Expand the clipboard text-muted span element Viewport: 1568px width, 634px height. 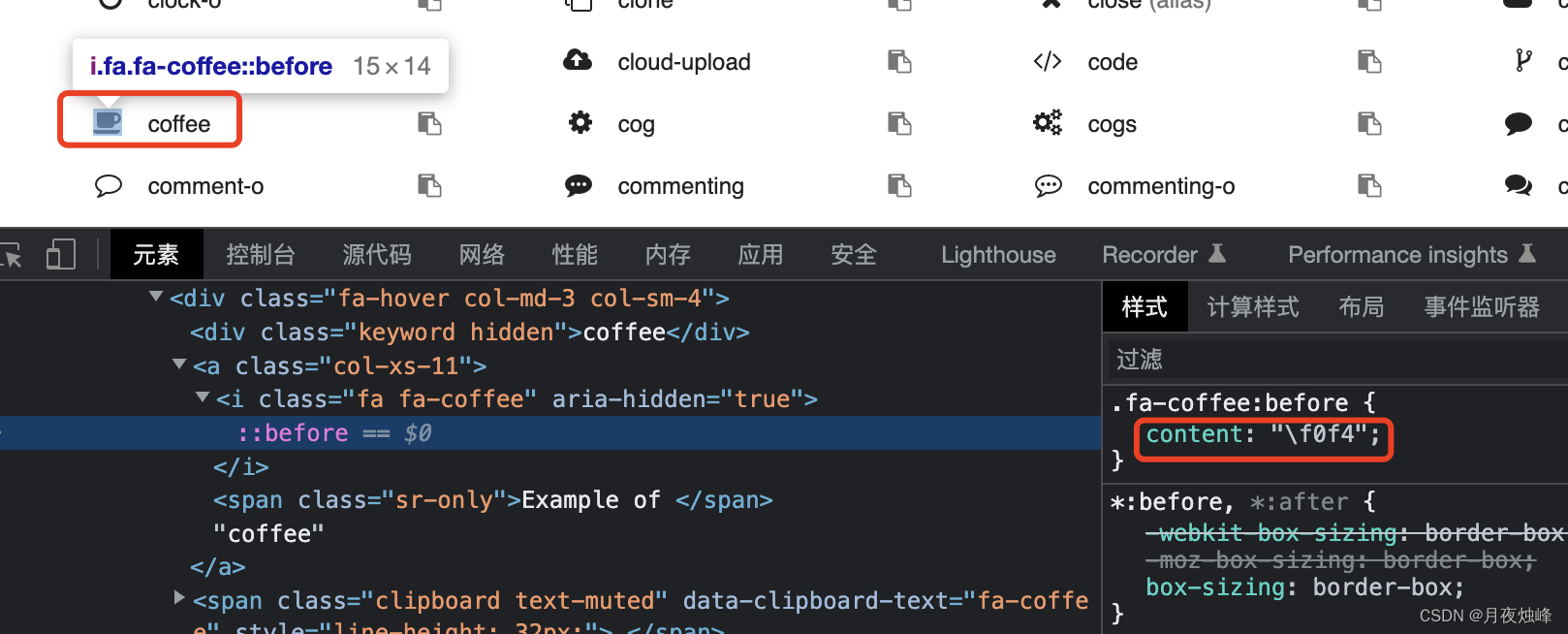[x=178, y=598]
